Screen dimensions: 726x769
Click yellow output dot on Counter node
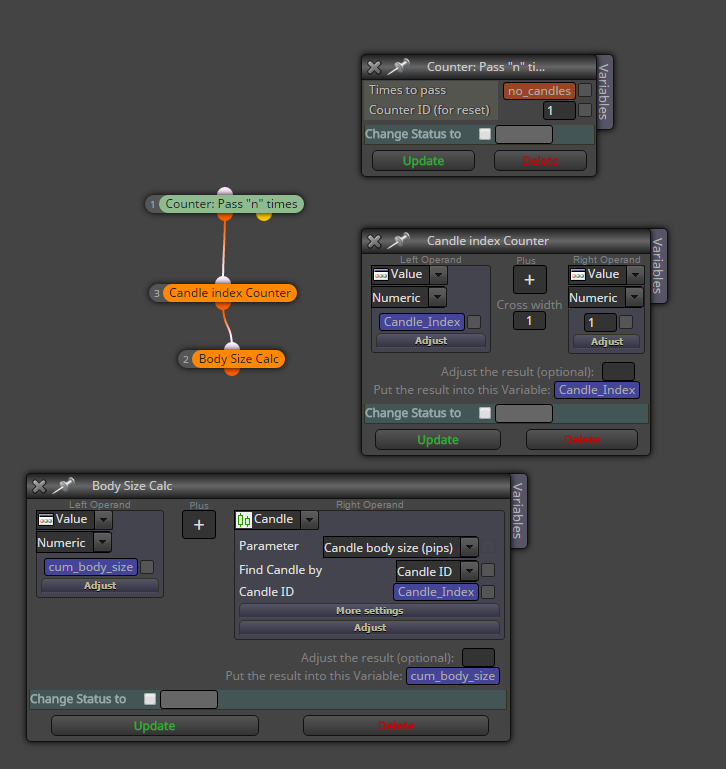pos(264,215)
